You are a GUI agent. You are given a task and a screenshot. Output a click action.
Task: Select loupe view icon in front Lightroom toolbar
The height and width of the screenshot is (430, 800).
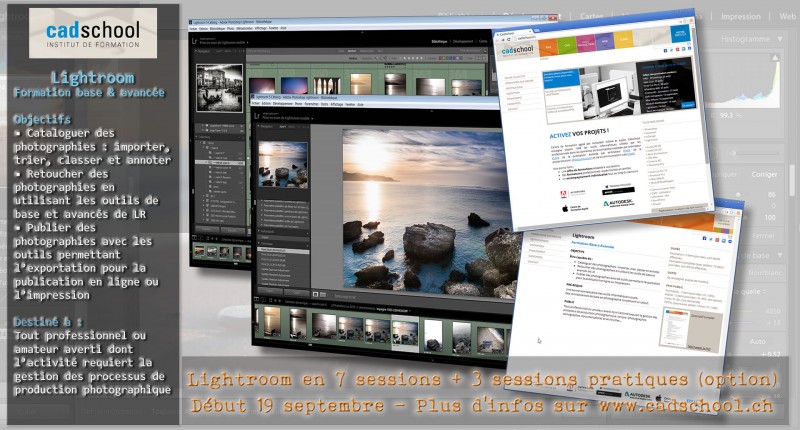pyautogui.click(x=315, y=295)
